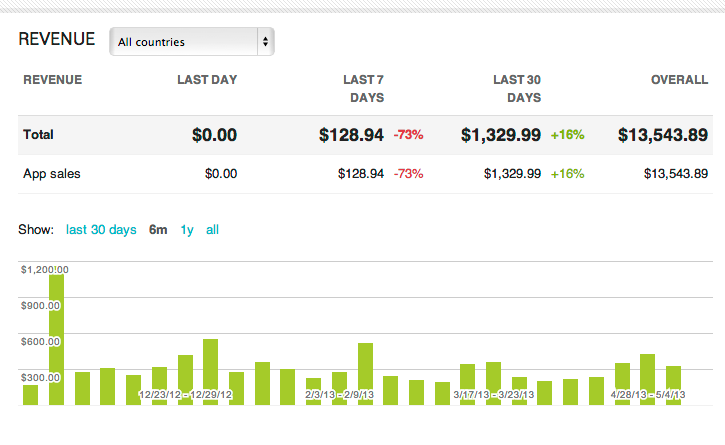Show all-time revenue chart
The image size is (725, 445).
pyautogui.click(x=212, y=230)
